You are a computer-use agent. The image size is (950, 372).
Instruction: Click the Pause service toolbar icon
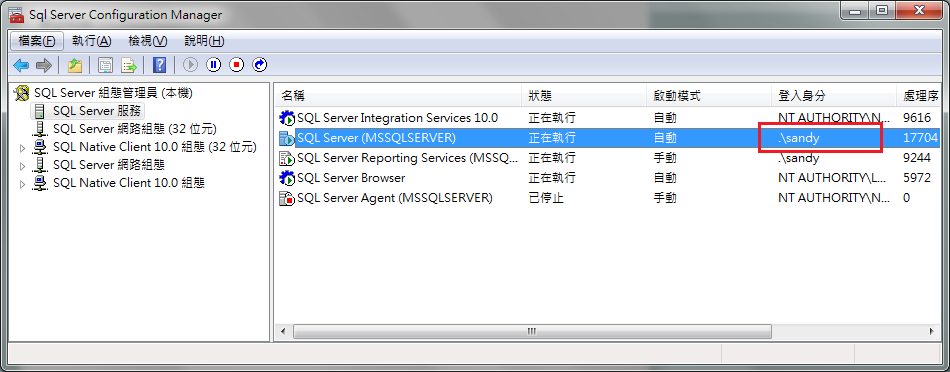point(213,65)
